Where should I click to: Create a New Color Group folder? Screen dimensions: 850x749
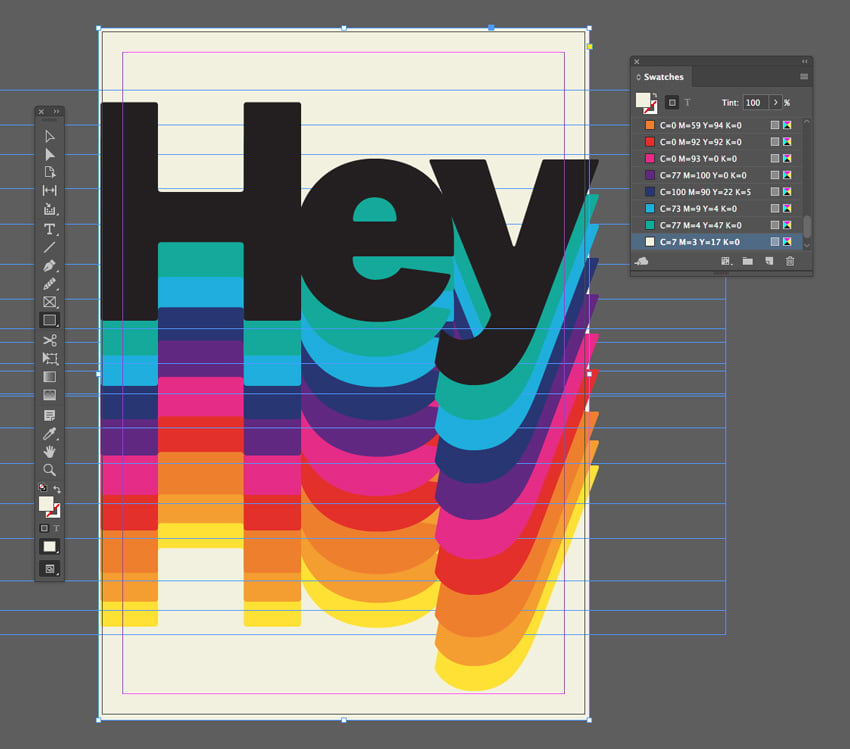click(x=748, y=261)
